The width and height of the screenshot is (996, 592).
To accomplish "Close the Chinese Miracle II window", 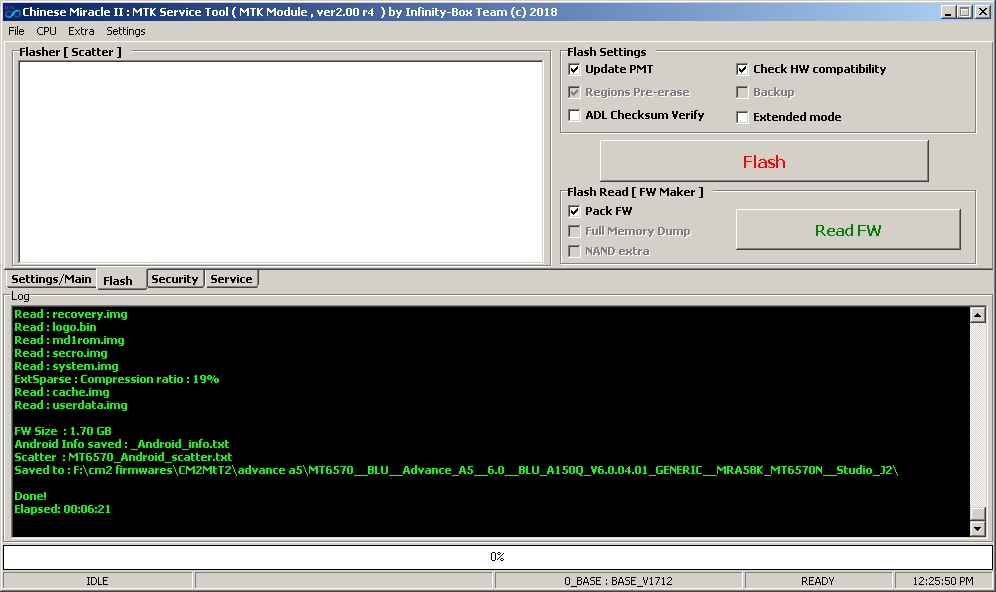I will (982, 12).
